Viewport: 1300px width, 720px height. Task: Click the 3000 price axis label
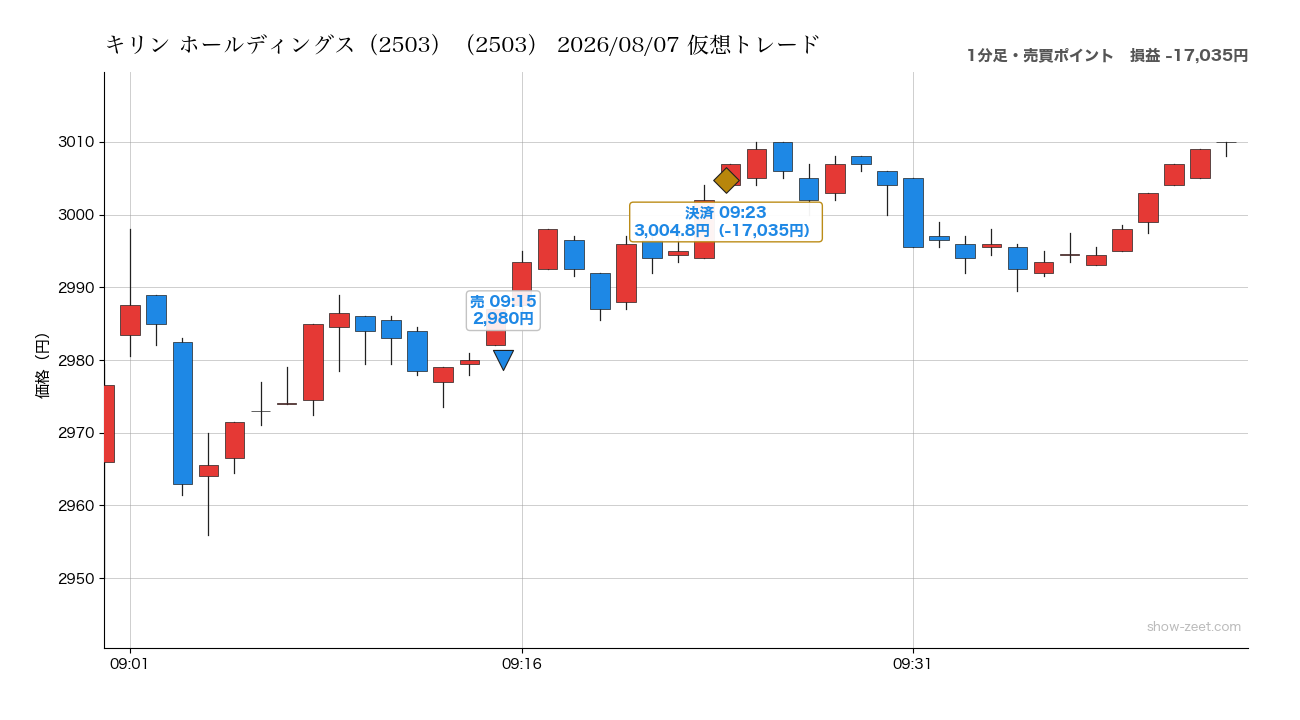pos(77,215)
